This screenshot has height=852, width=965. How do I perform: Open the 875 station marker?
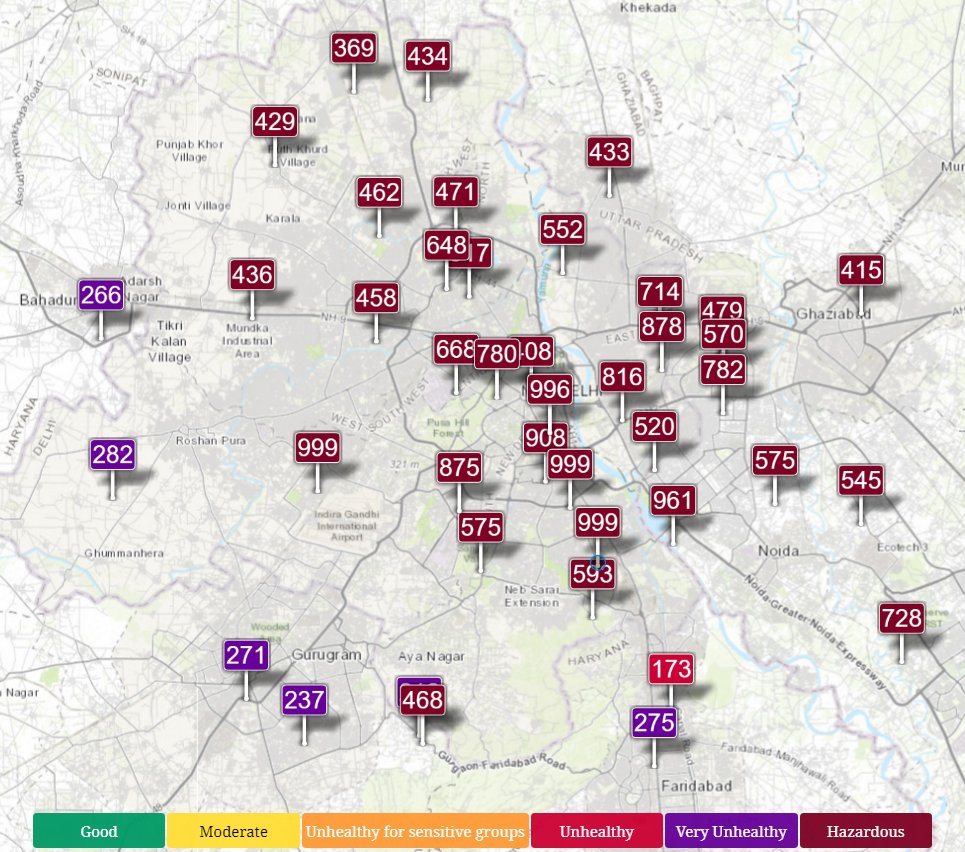[x=459, y=467]
